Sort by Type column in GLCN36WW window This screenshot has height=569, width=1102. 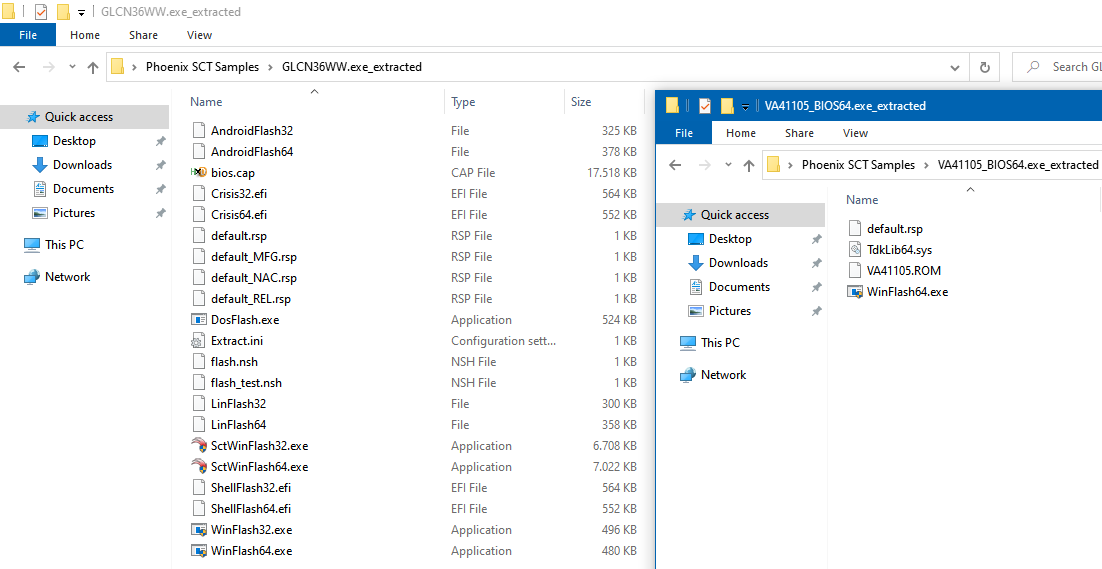pos(463,102)
